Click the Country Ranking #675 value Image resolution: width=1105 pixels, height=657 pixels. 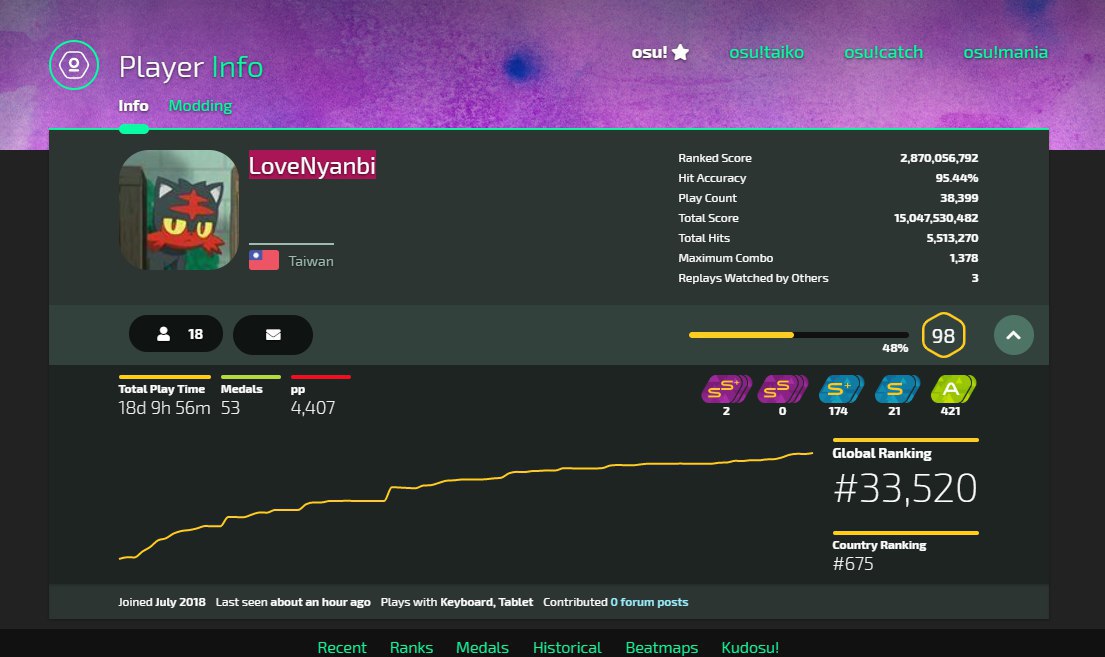click(x=853, y=564)
